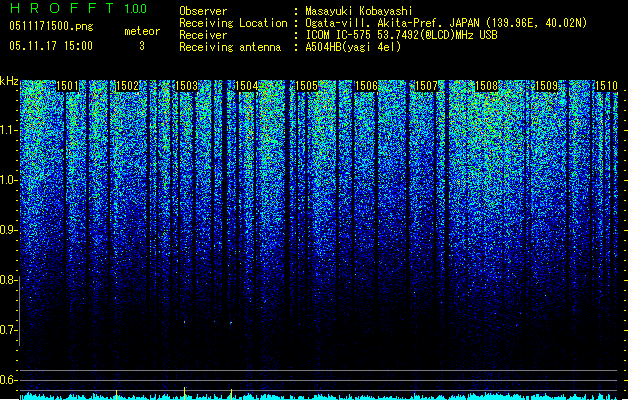
Task: Click the 0.6 kHz axis label
Action: tap(8, 380)
